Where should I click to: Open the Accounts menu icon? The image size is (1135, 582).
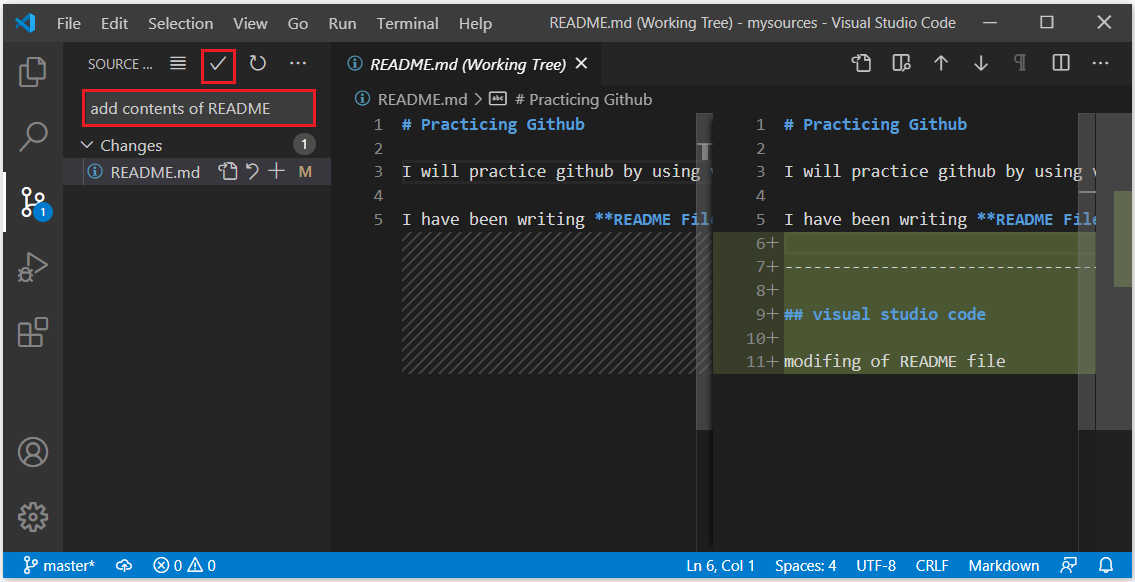click(33, 452)
